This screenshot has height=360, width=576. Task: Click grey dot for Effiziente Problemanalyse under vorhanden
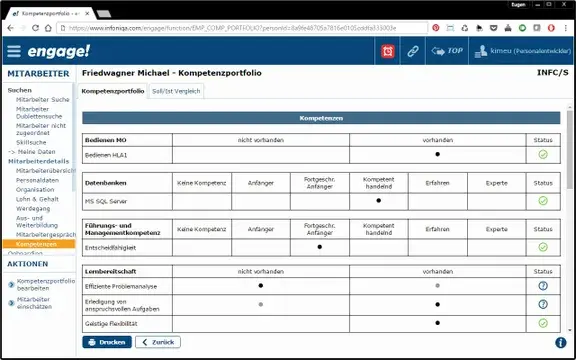[437, 285]
